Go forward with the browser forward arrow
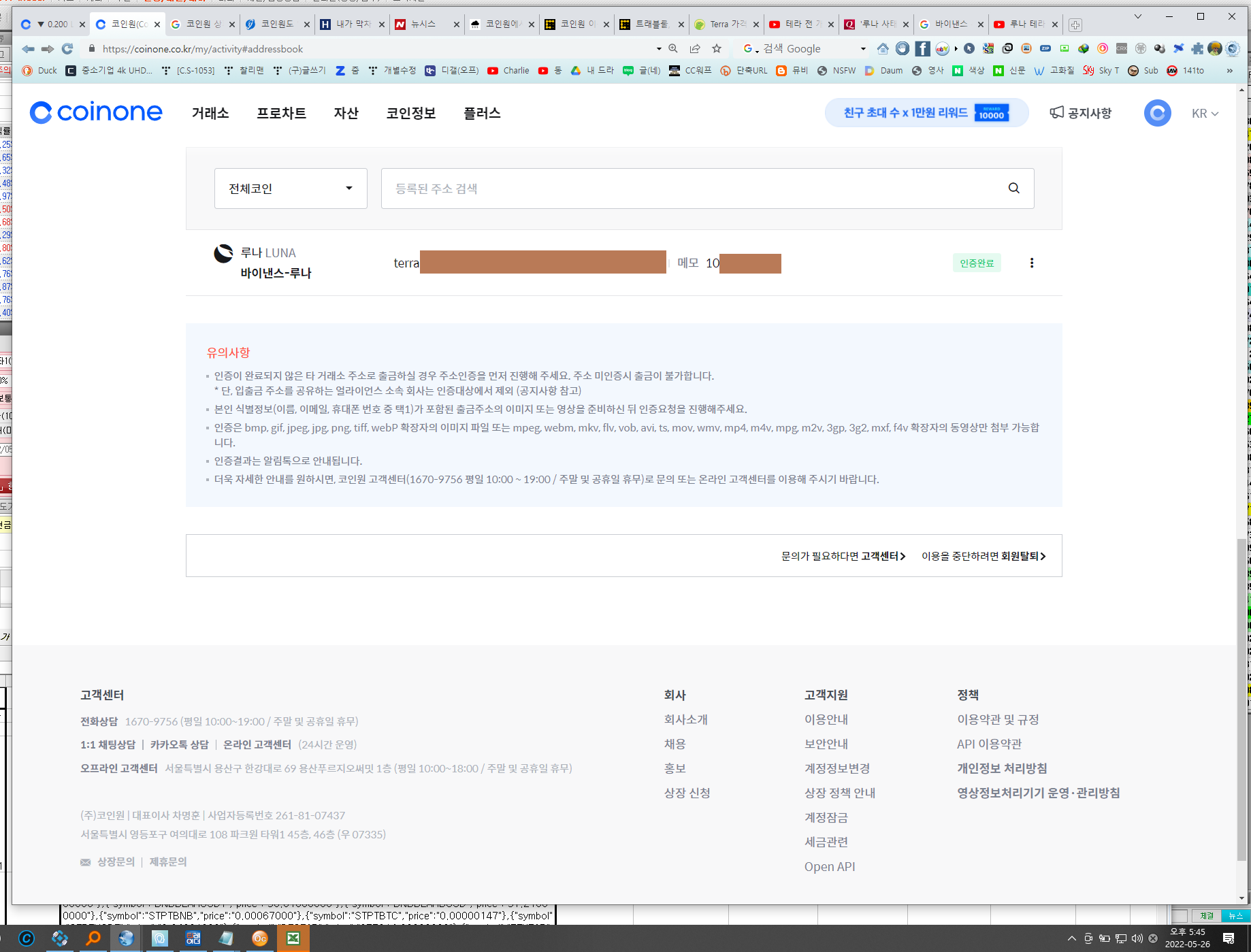This screenshot has width=1251, height=952. [48, 49]
